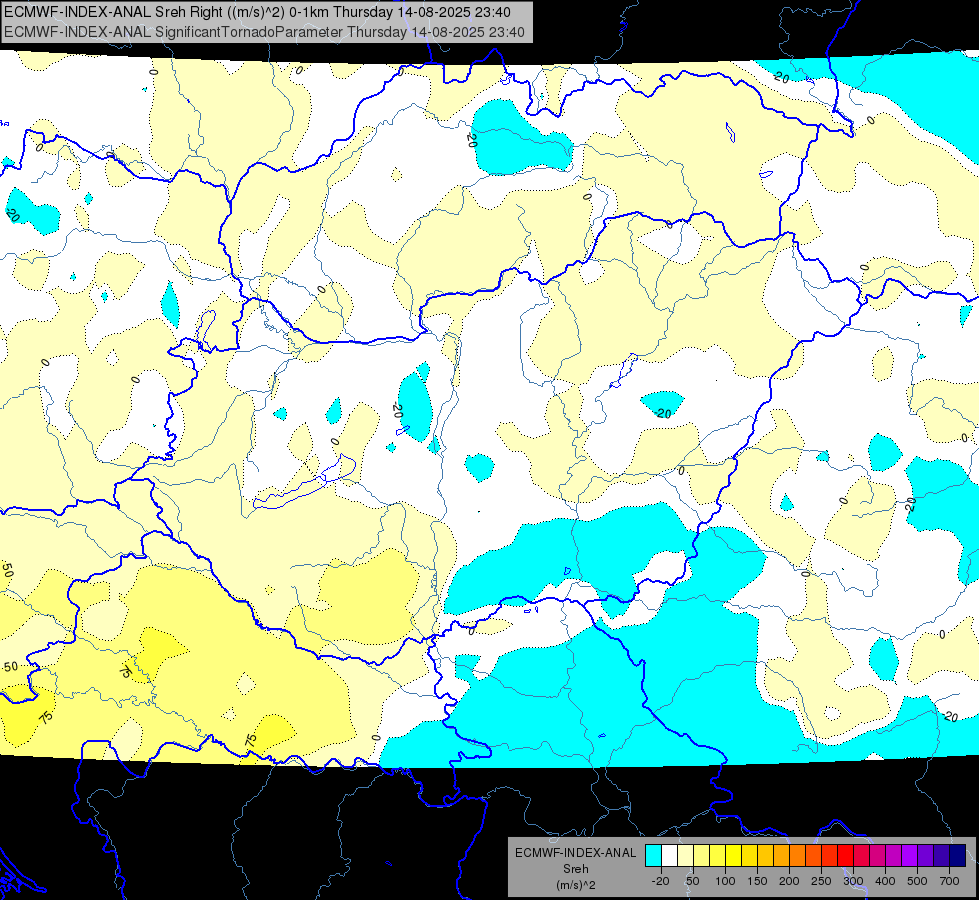The width and height of the screenshot is (979, 900).
Task: Click the legend tick value 200
Action: pos(789,881)
